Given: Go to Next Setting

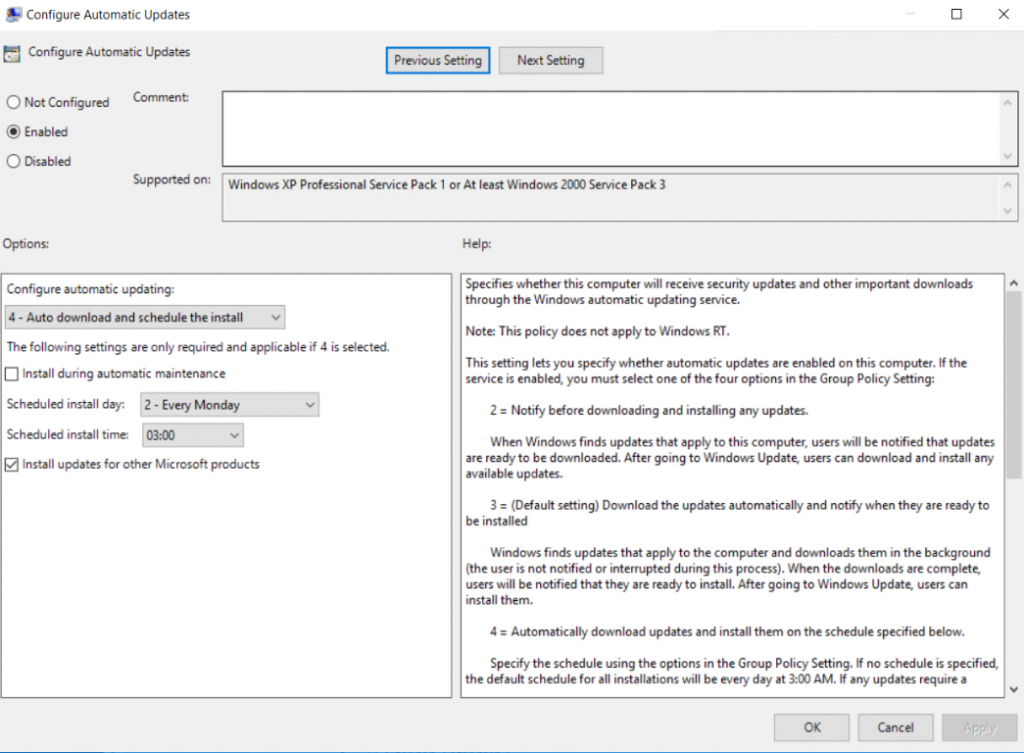Looking at the screenshot, I should point(550,60).
